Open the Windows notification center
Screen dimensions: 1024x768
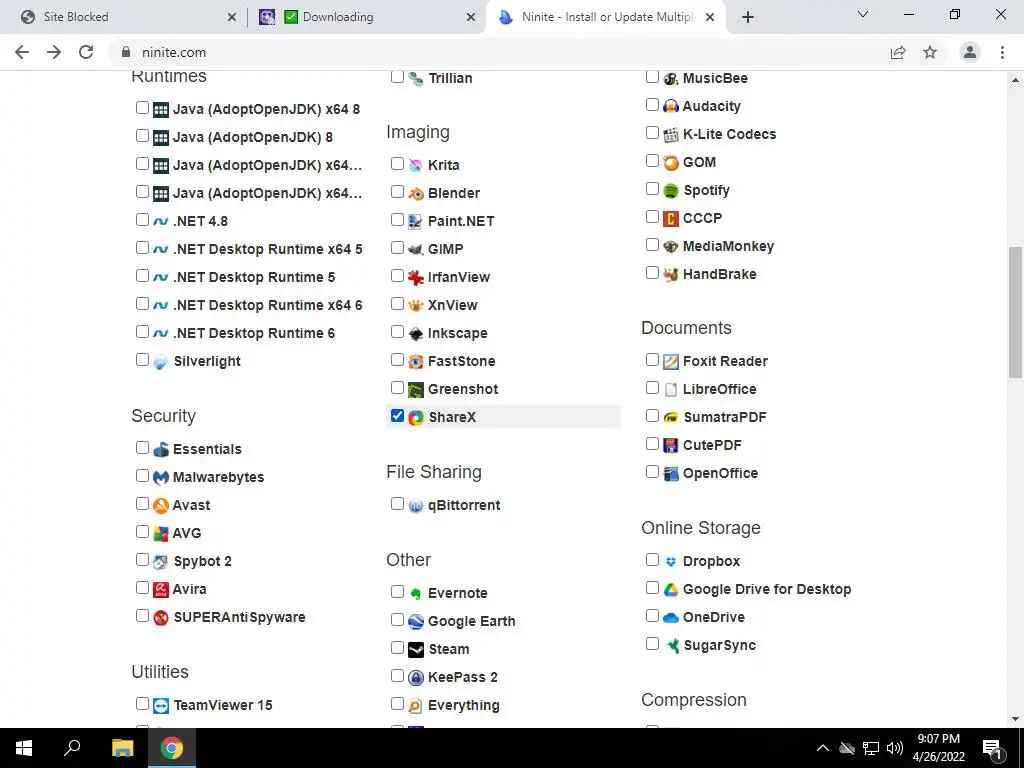[x=993, y=748]
